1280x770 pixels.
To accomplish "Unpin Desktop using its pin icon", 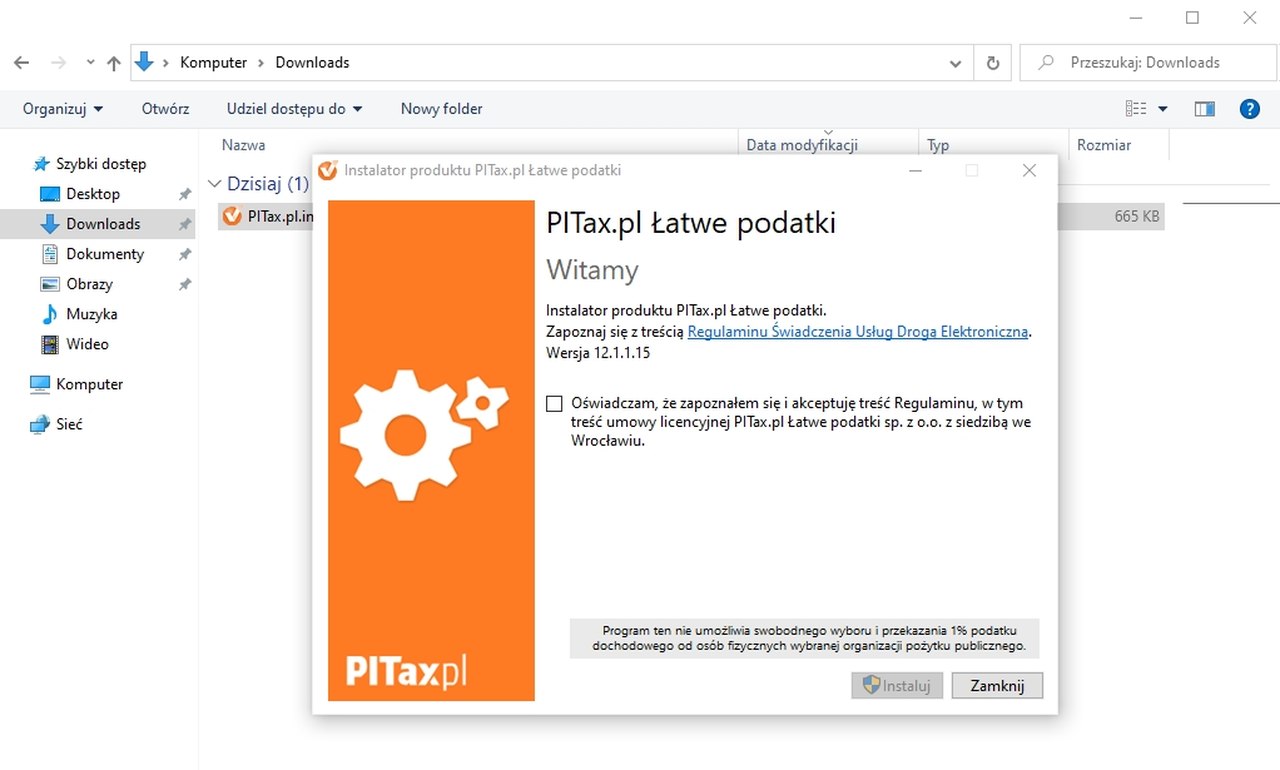I will click(184, 194).
